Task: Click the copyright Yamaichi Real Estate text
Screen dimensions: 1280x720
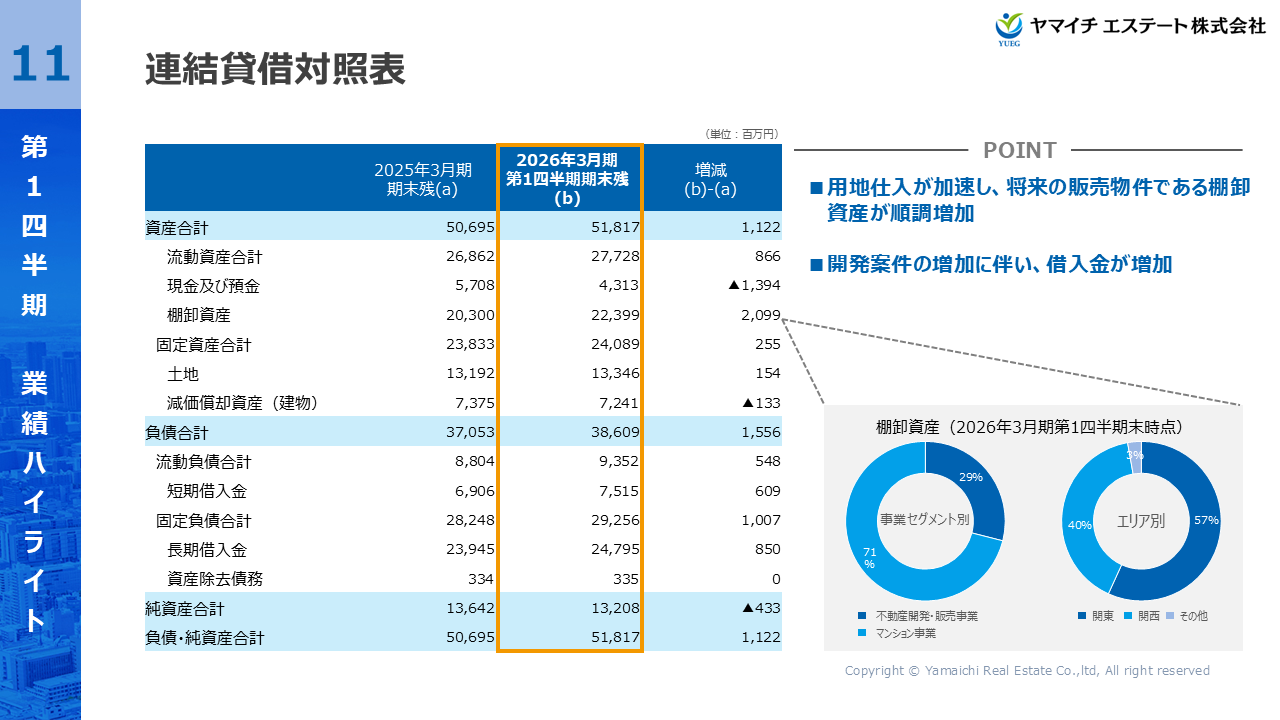Action: pyautogui.click(x=1027, y=671)
